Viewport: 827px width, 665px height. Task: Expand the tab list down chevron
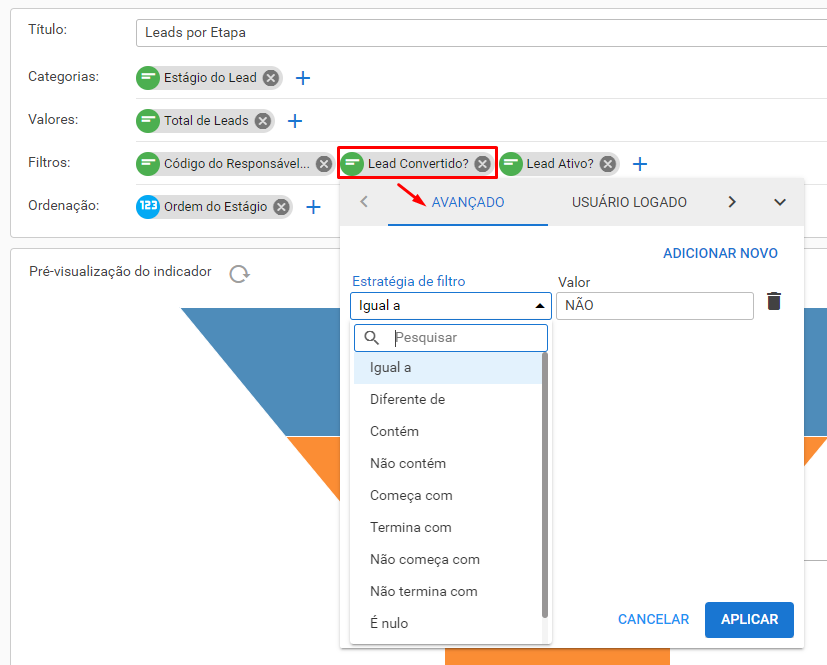(780, 202)
